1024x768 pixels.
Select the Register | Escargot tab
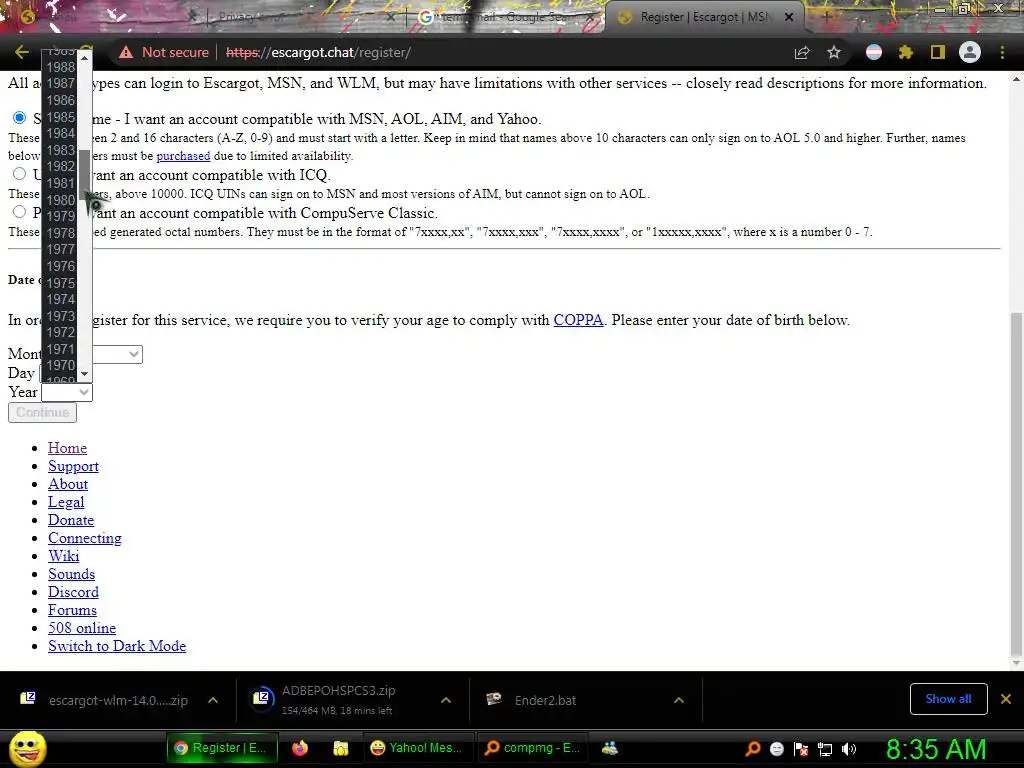(705, 18)
